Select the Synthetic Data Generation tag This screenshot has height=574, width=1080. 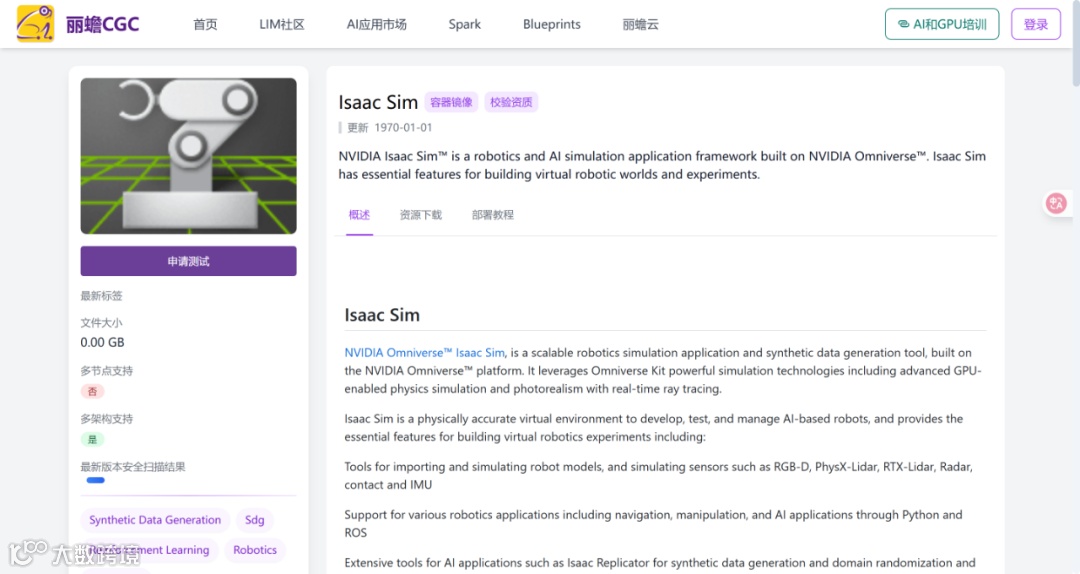click(155, 520)
